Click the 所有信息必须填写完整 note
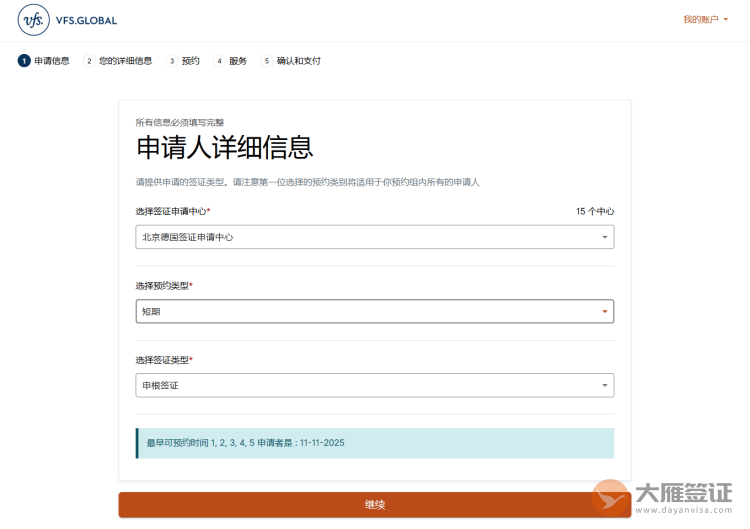This screenshot has width=750, height=529. 180,122
